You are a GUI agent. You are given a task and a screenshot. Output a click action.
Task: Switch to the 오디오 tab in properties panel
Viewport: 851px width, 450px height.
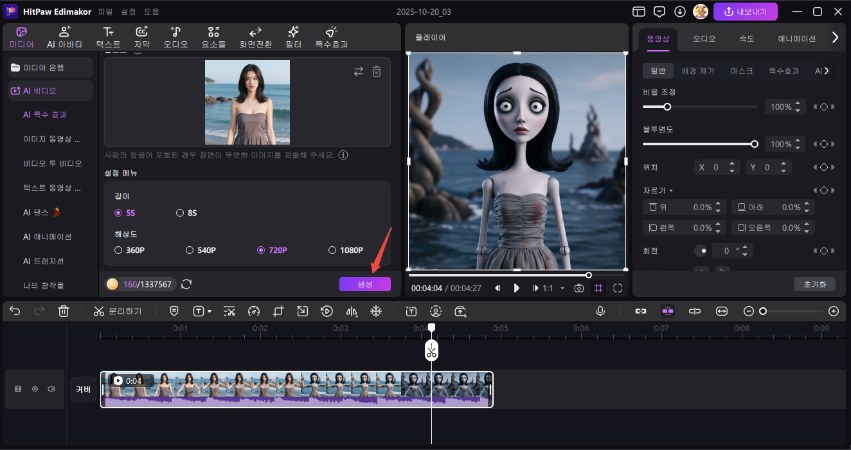pyautogui.click(x=704, y=38)
